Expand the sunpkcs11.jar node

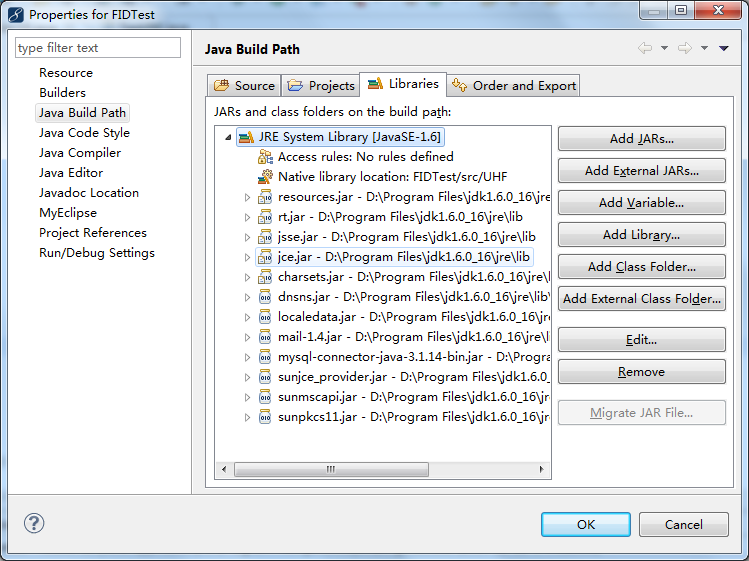[x=247, y=418]
